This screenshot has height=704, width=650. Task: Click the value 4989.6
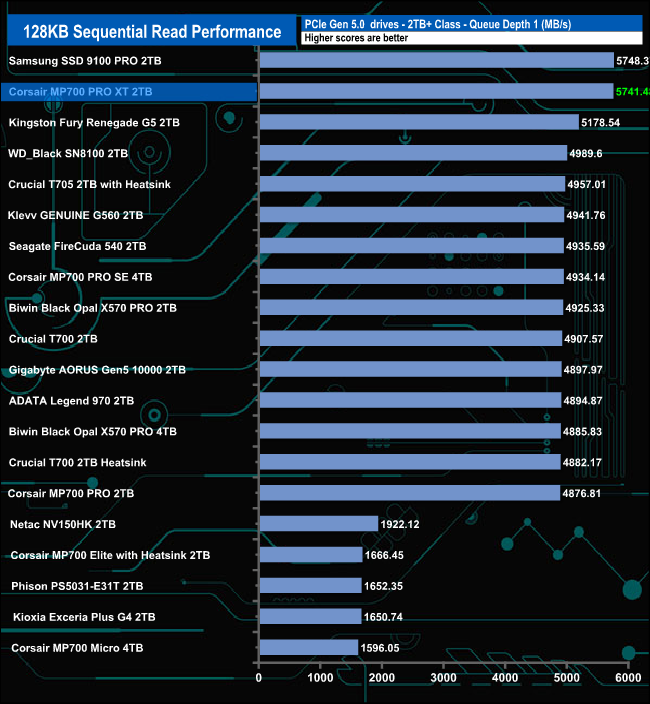[x=586, y=154]
